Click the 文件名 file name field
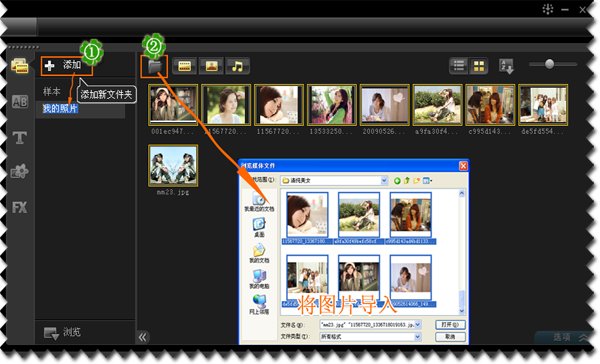 pyautogui.click(x=370, y=325)
